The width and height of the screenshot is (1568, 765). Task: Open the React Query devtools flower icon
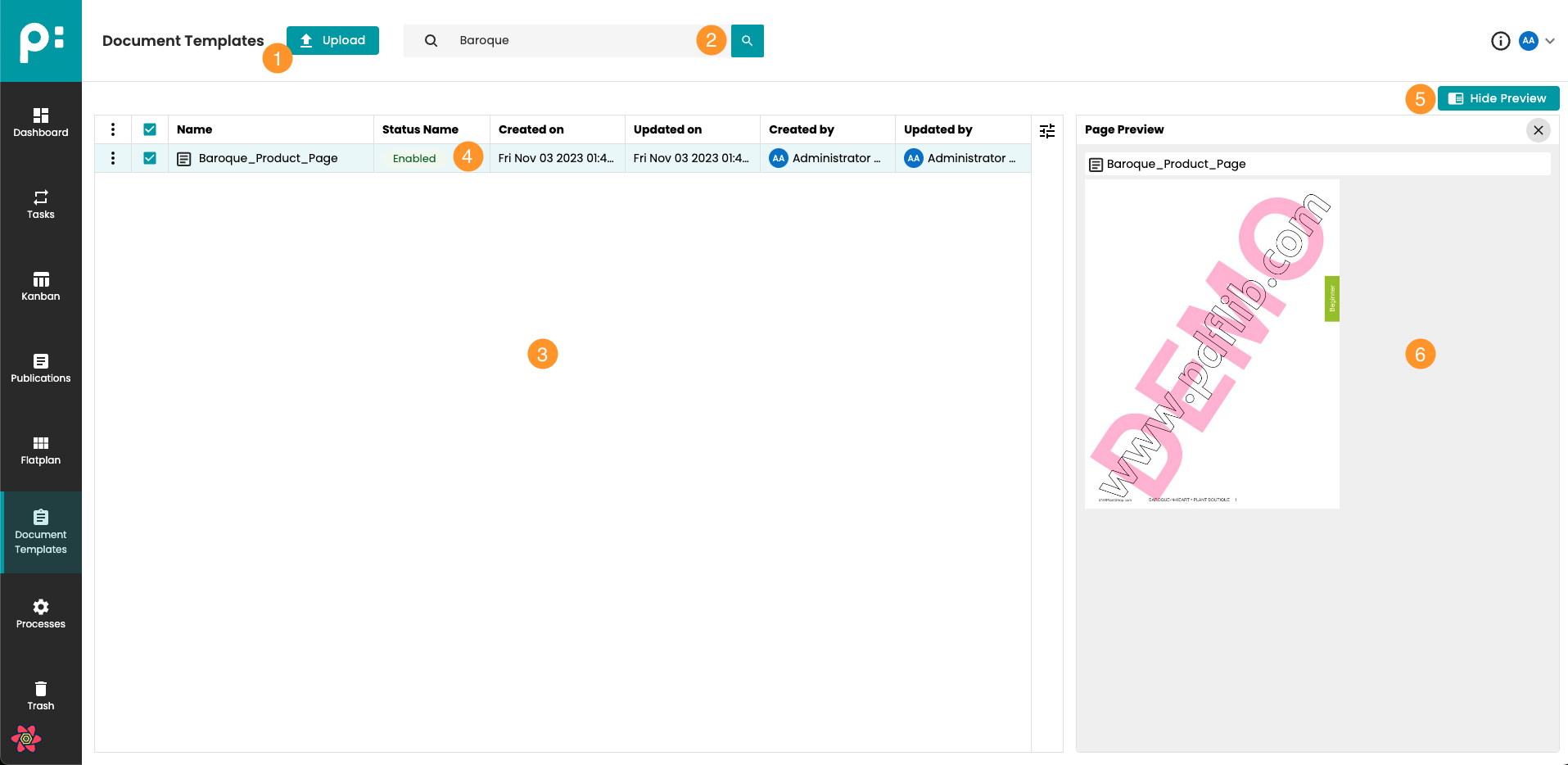[x=26, y=739]
